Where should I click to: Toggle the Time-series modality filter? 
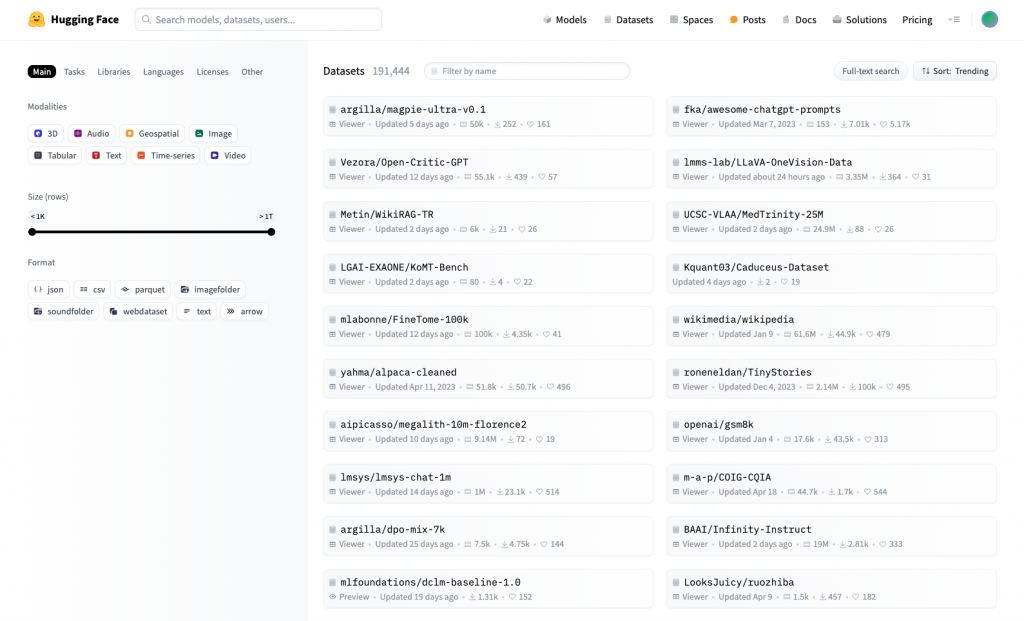pyautogui.click(x=166, y=155)
